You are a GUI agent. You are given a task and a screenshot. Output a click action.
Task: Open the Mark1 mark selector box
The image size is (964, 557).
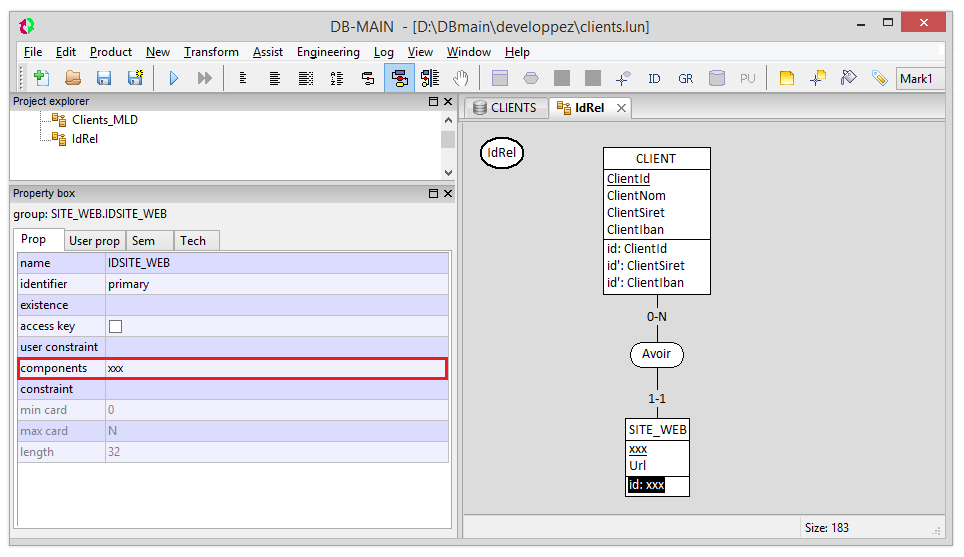920,79
